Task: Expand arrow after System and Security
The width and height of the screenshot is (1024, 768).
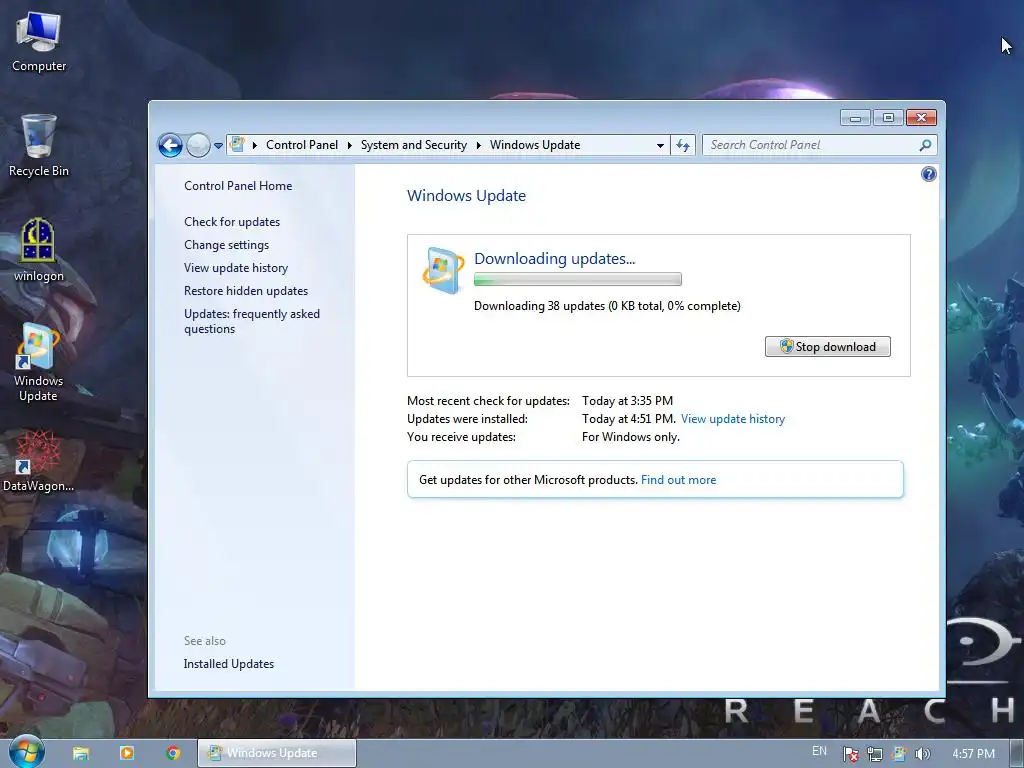Action: (x=479, y=145)
